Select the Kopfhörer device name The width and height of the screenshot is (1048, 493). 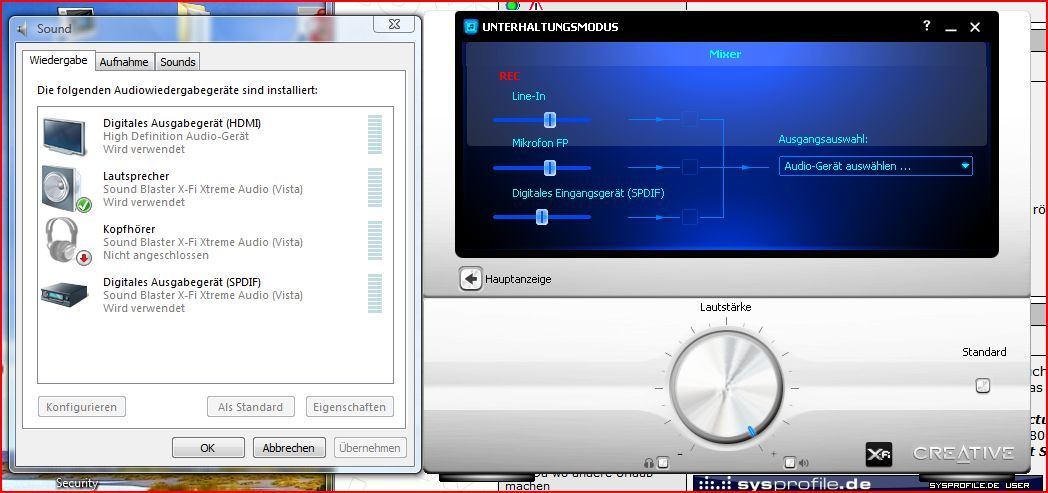129,229
